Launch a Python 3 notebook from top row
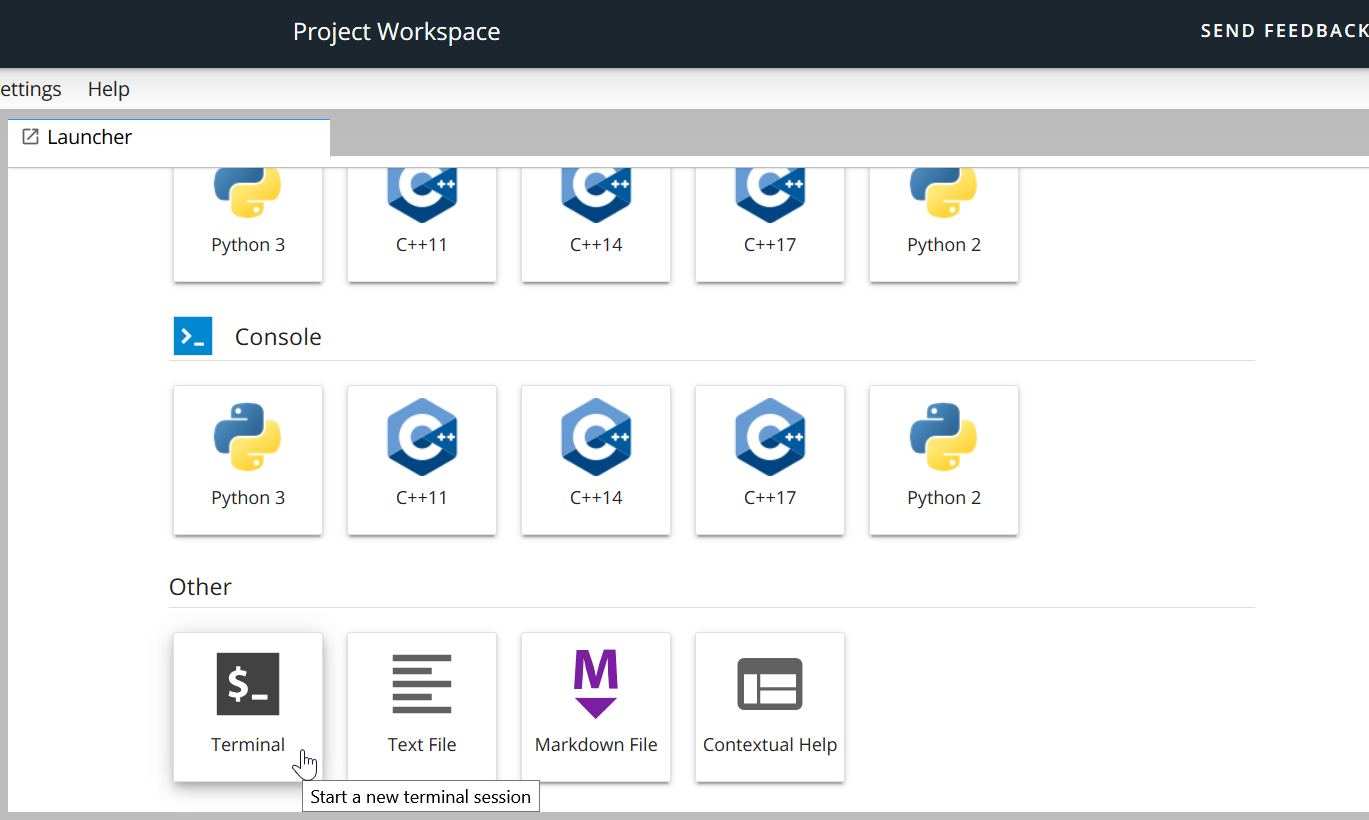 point(248,225)
